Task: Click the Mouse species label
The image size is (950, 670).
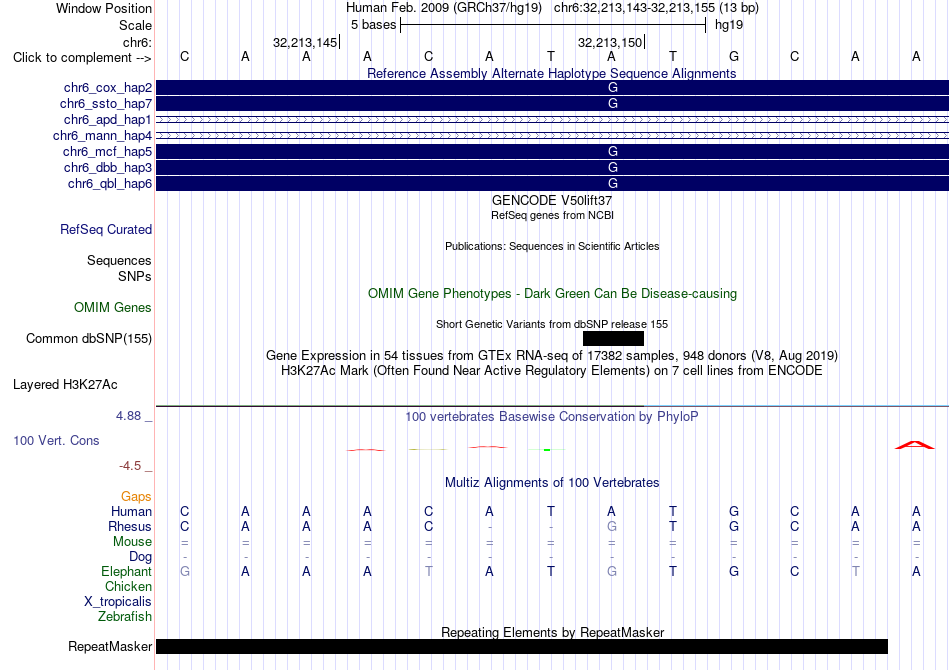Action: (132, 542)
